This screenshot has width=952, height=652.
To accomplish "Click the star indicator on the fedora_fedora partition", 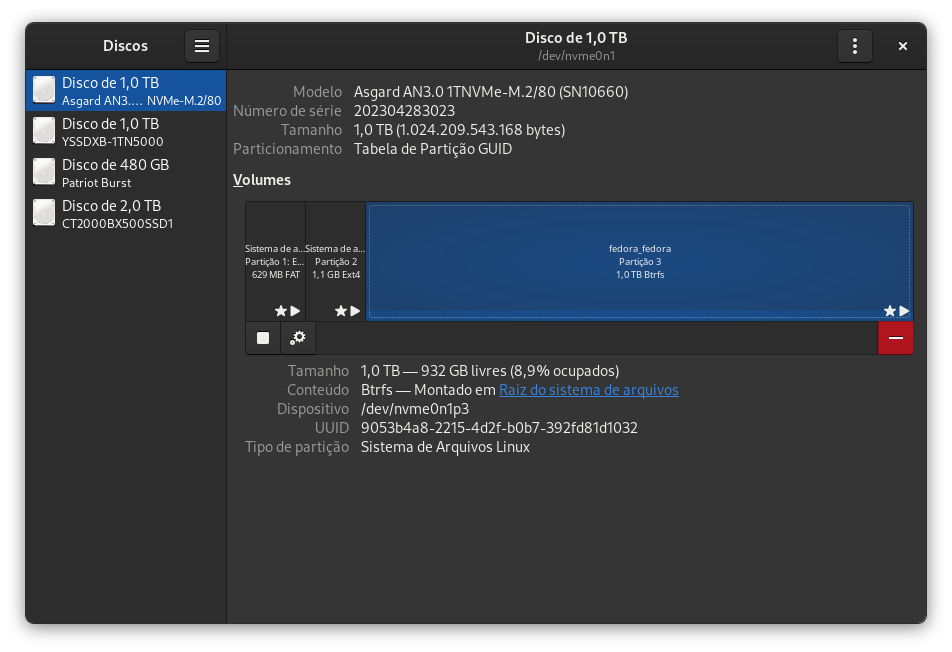I will click(x=888, y=310).
